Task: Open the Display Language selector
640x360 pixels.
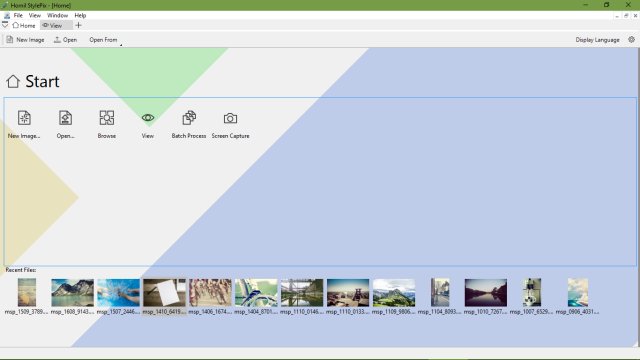Action: tap(598, 40)
